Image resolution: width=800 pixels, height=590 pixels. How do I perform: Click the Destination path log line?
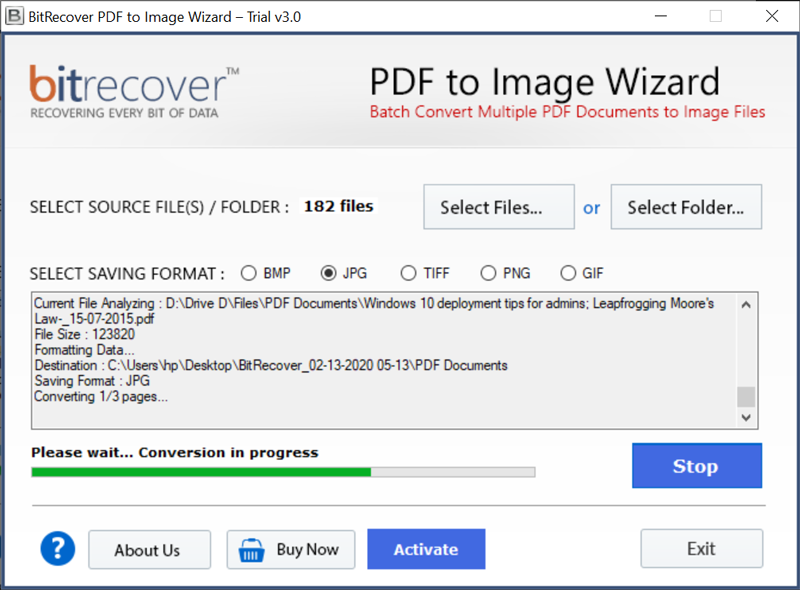pyautogui.click(x=271, y=365)
